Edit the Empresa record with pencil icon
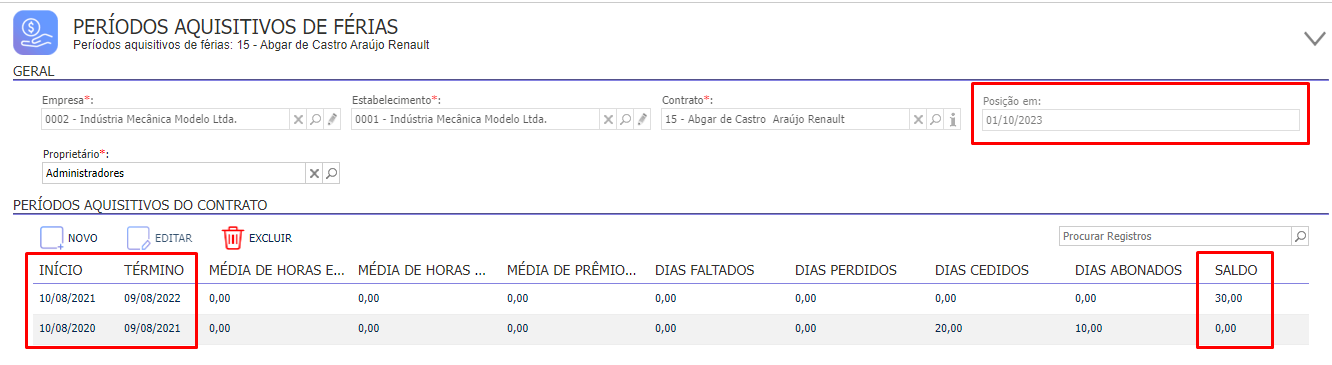 point(332,120)
